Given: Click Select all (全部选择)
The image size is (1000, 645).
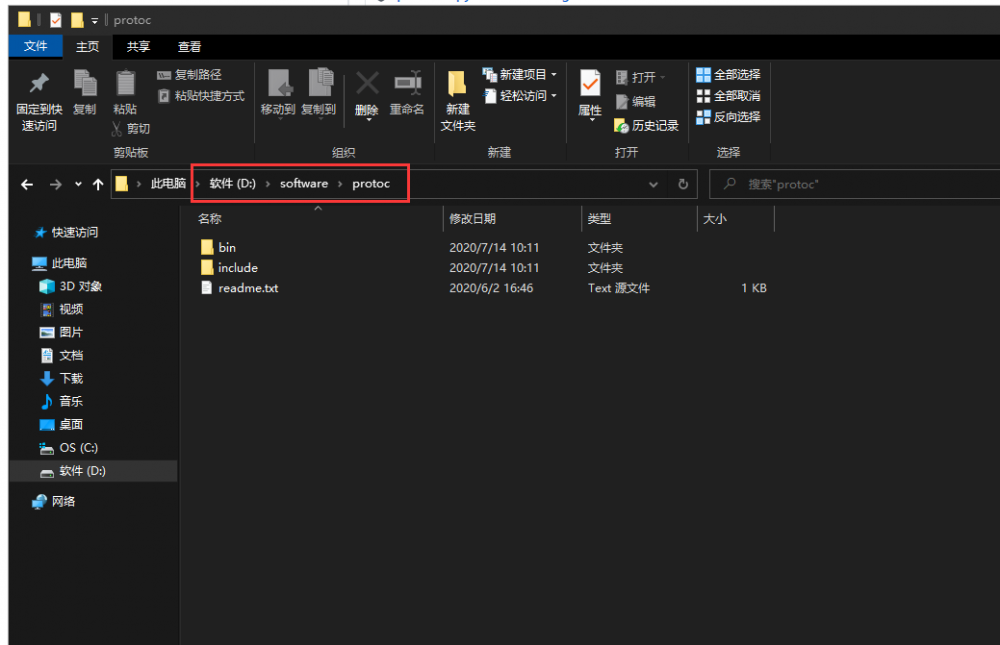Looking at the screenshot, I should [x=728, y=75].
